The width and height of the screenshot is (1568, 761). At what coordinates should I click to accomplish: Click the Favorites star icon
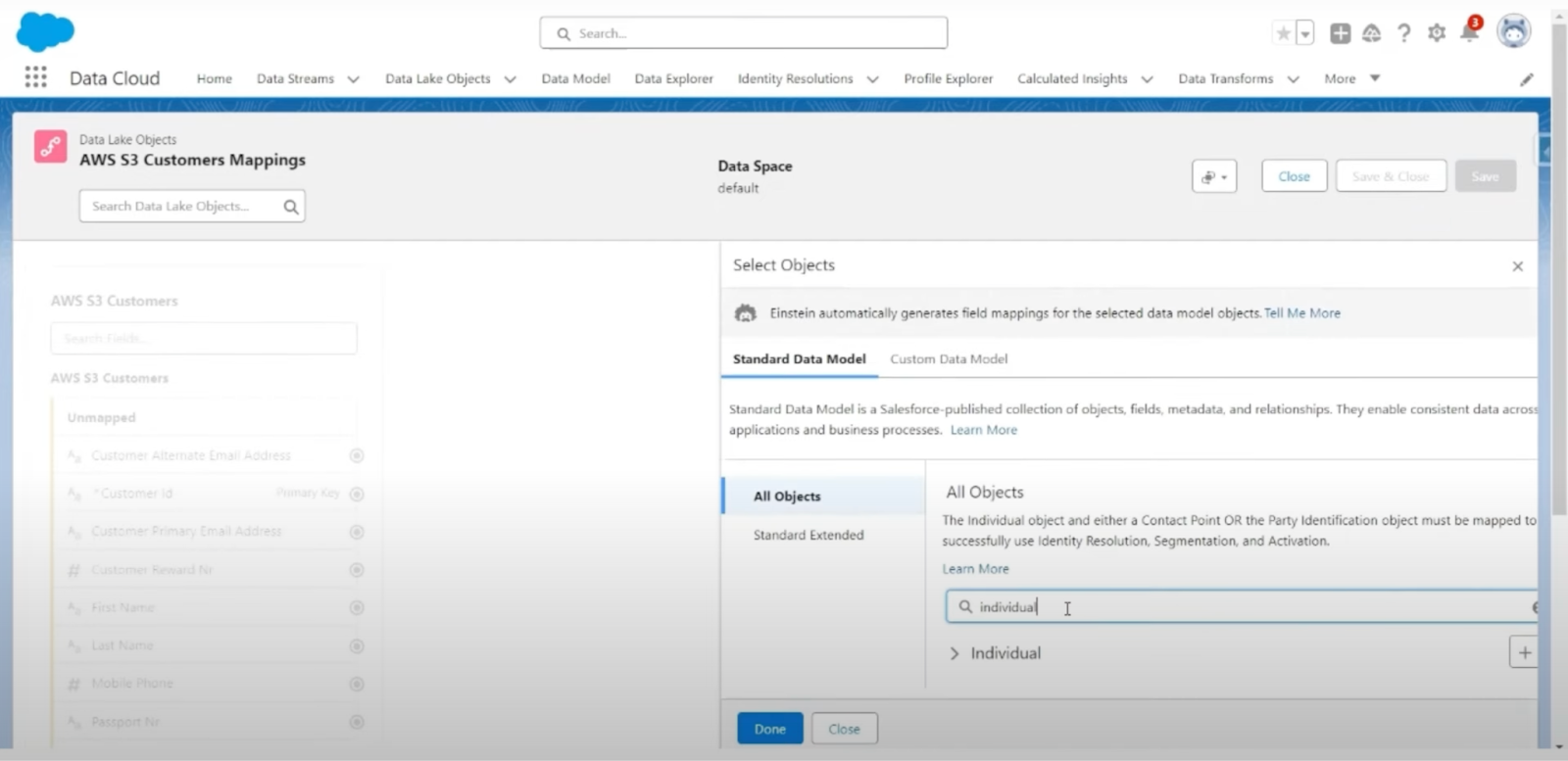click(x=1283, y=33)
